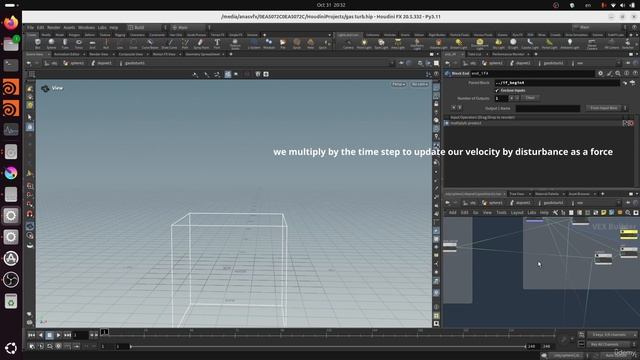Select the Spray Paint shelf tool
The width and height of the screenshot is (640, 360).
tap(201, 44)
